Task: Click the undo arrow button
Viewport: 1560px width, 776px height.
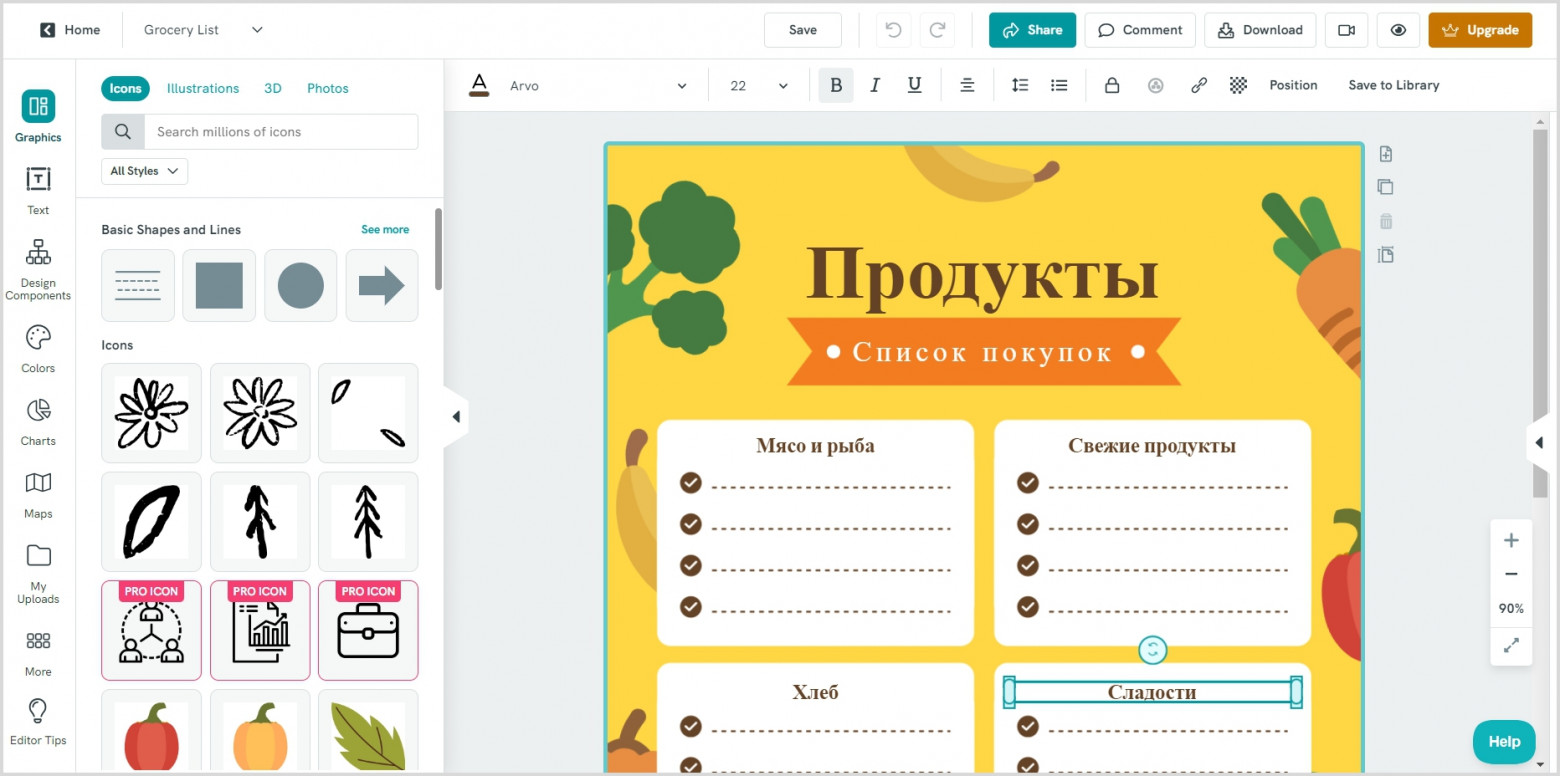Action: tap(894, 30)
